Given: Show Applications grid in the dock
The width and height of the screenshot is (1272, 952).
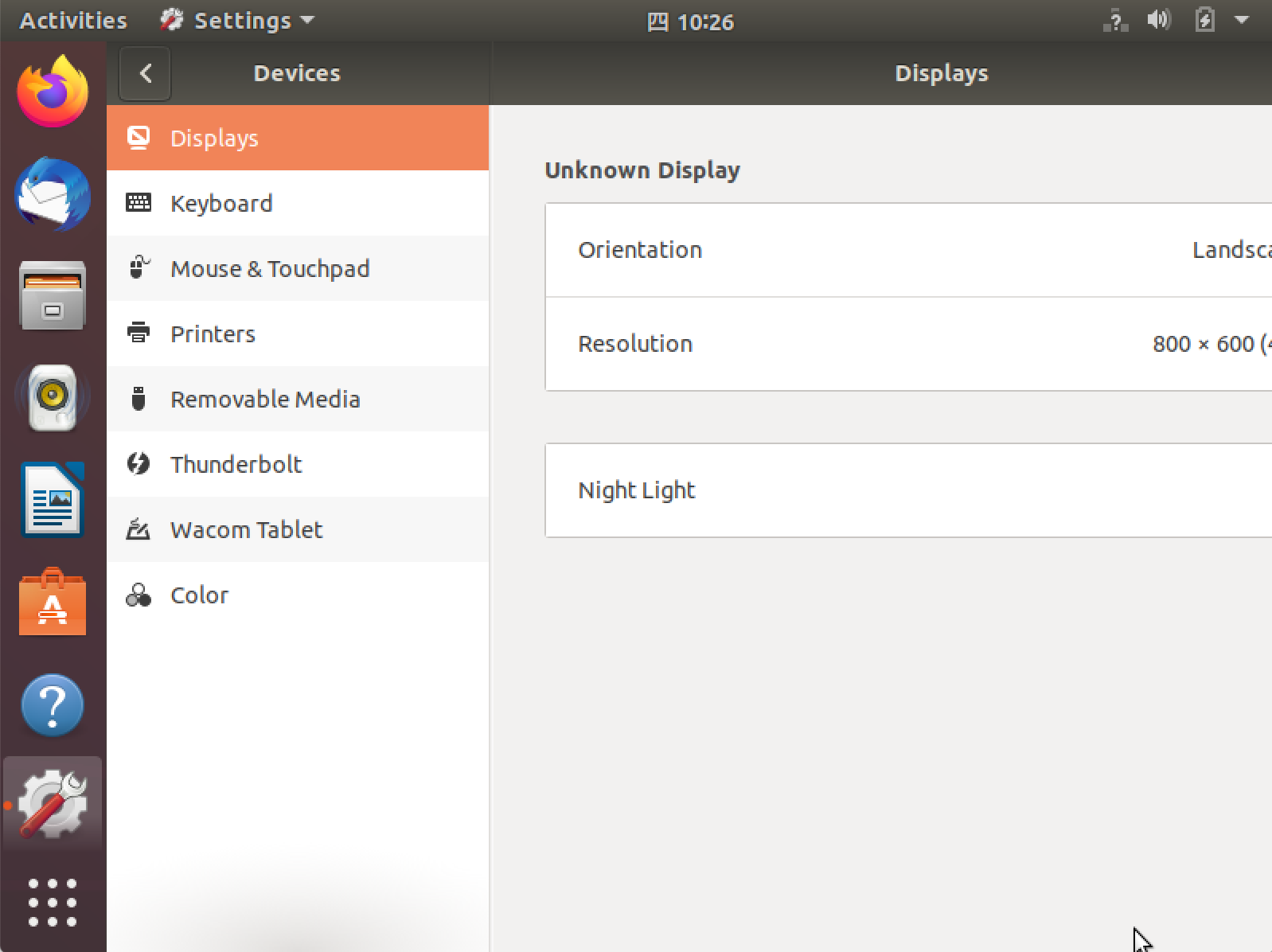Looking at the screenshot, I should pos(53,903).
